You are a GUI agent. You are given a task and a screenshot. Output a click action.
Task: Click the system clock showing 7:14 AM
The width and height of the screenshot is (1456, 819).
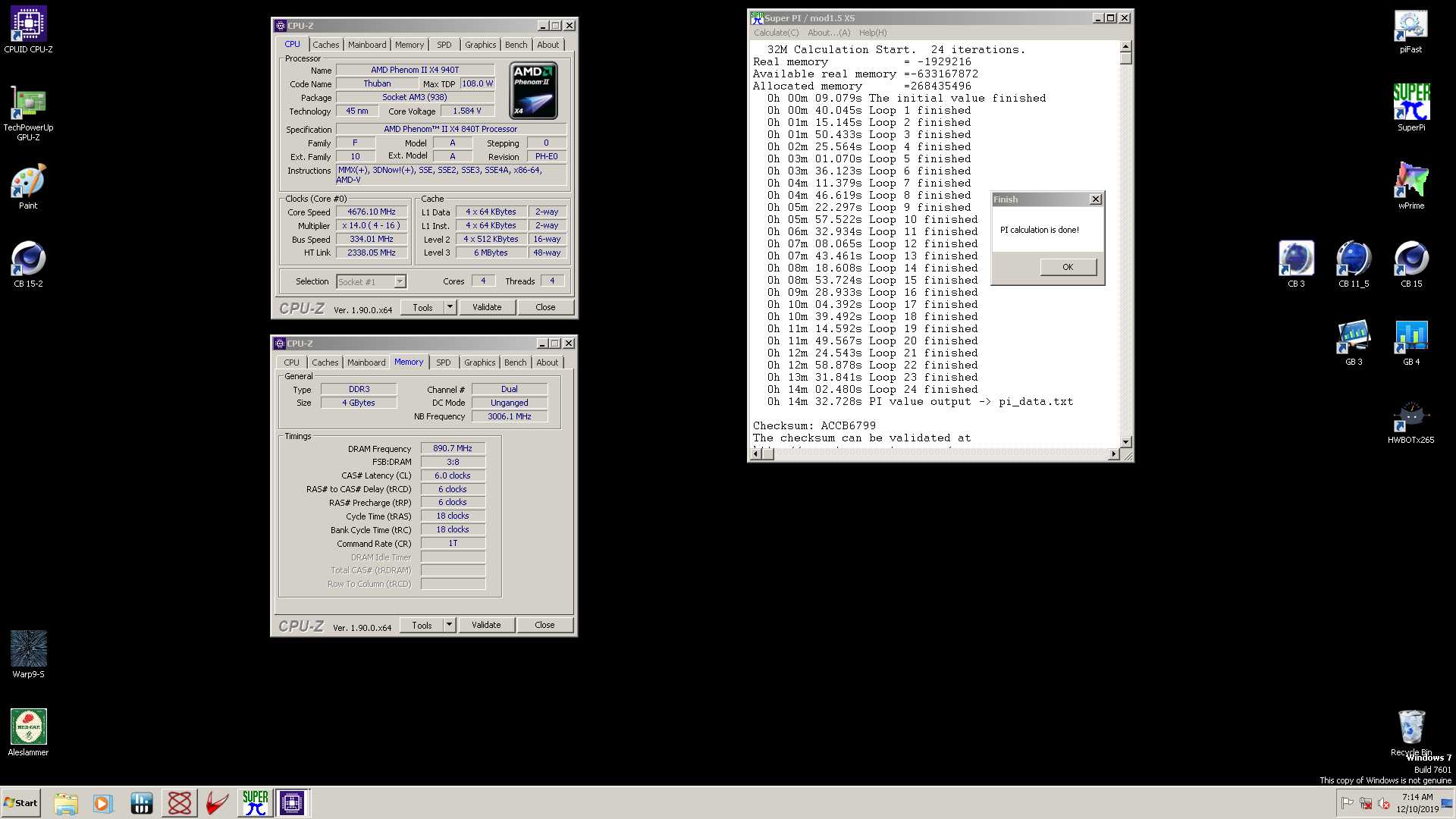tap(1417, 797)
